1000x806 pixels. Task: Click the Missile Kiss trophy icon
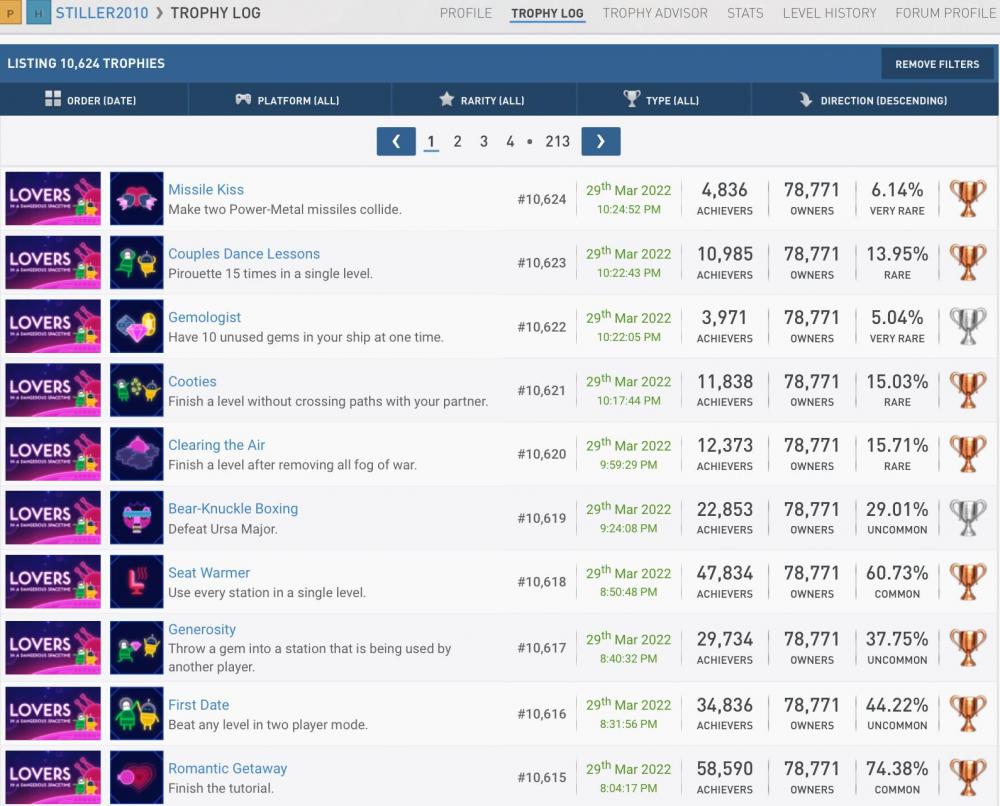click(x=136, y=199)
